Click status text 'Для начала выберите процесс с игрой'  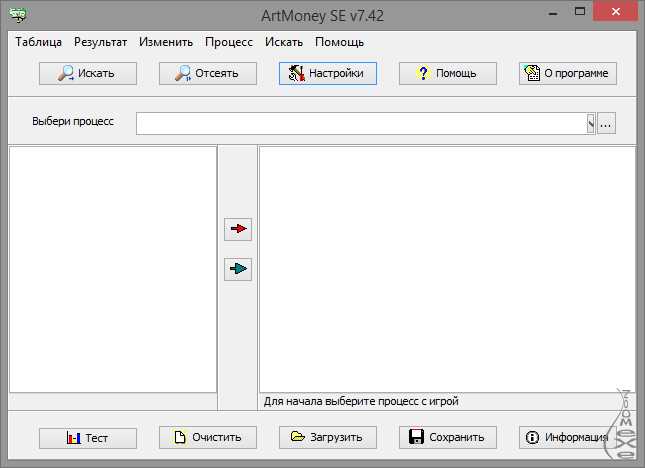[361, 401]
